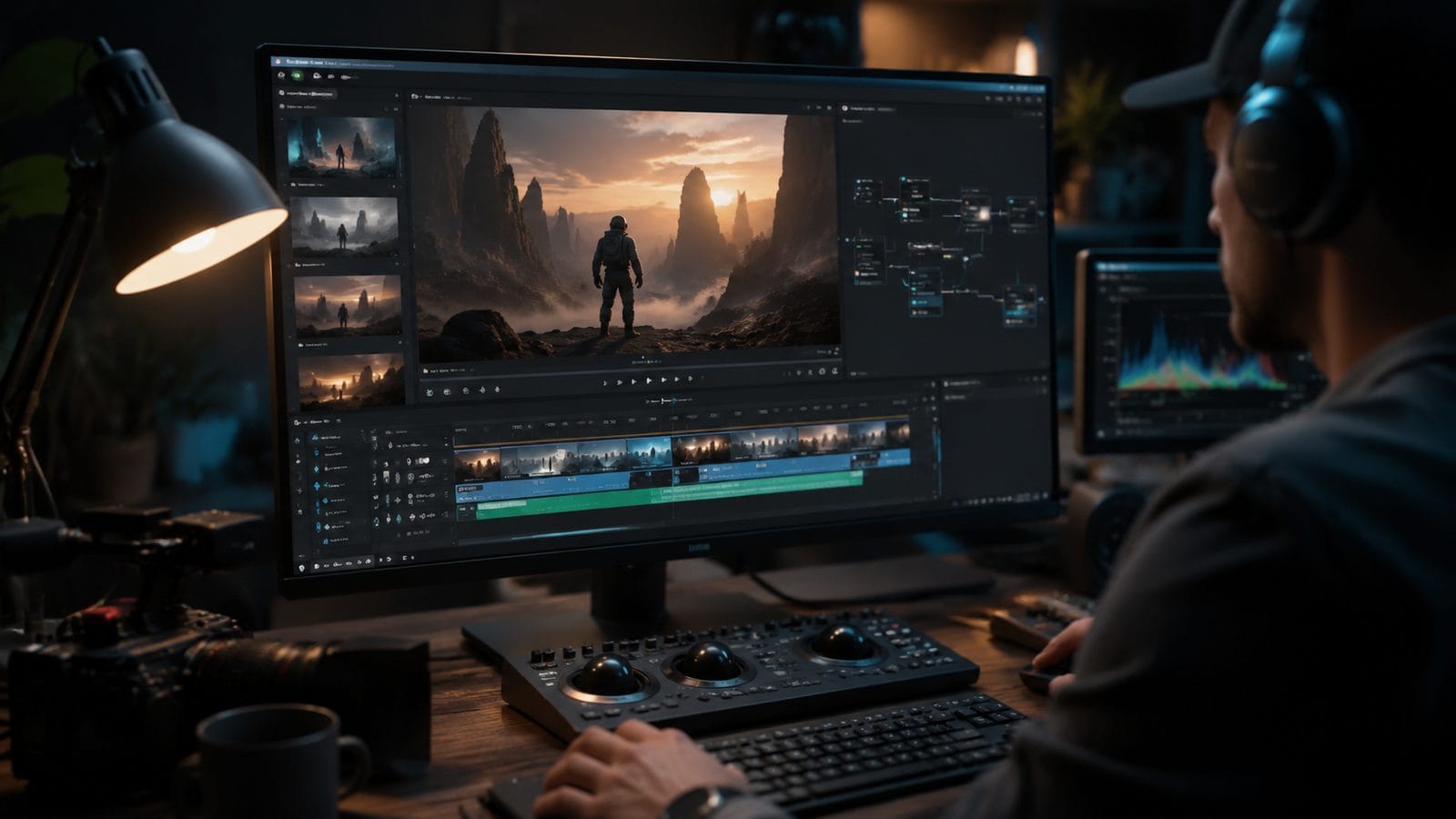Click the colorful waveform scope on second monitor
Screen dimensions: 1456x819
tap(1201, 355)
